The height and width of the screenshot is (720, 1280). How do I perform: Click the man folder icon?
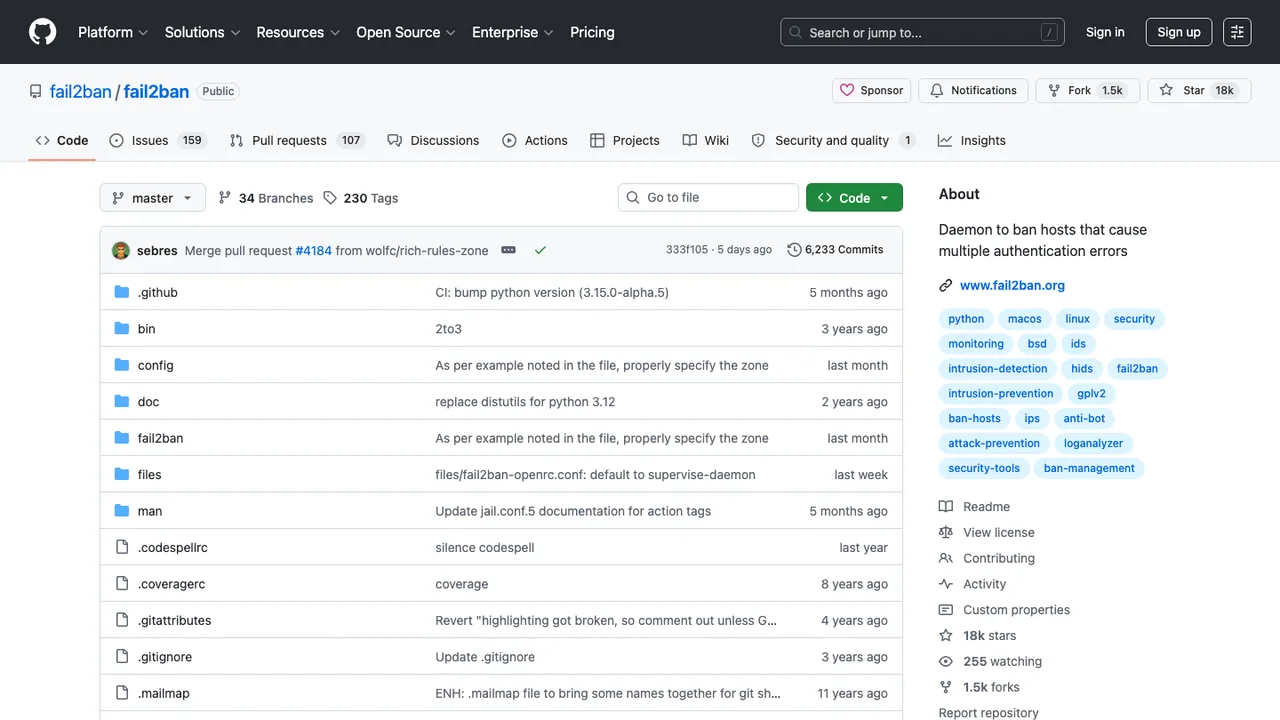point(122,511)
